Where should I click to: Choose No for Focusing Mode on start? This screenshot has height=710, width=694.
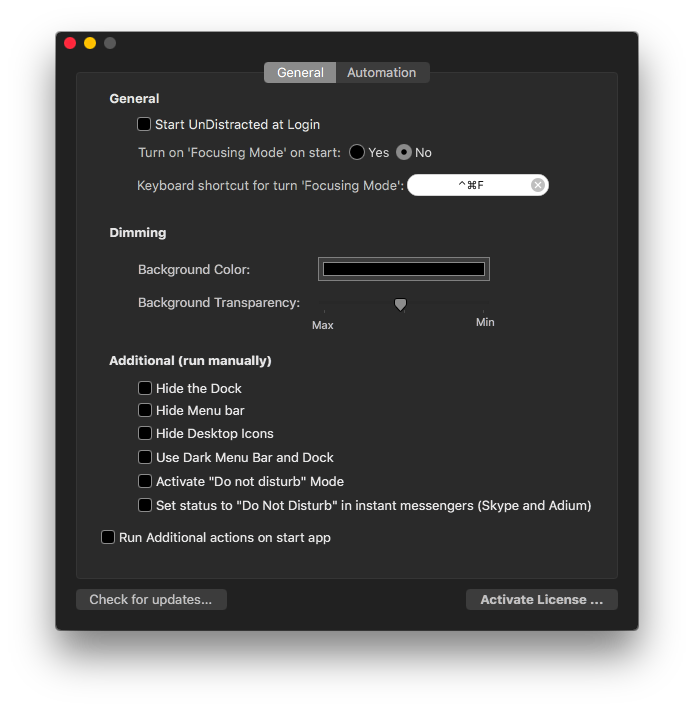pos(404,153)
